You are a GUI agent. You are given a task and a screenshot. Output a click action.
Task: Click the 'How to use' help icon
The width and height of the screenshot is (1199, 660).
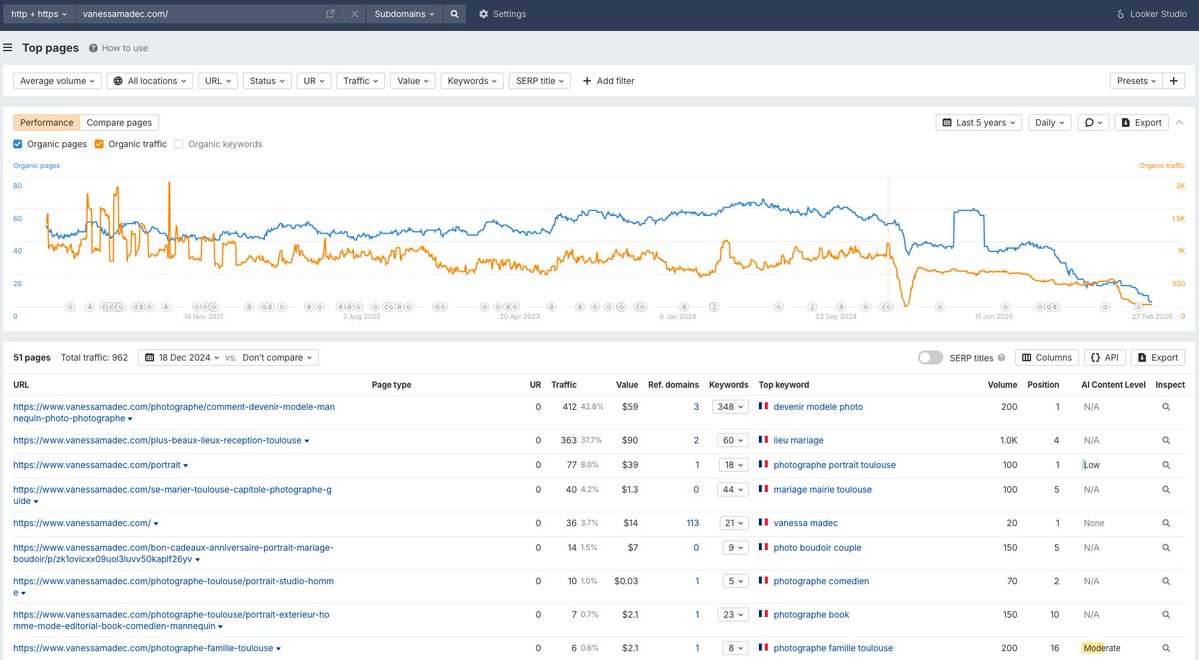pos(96,47)
